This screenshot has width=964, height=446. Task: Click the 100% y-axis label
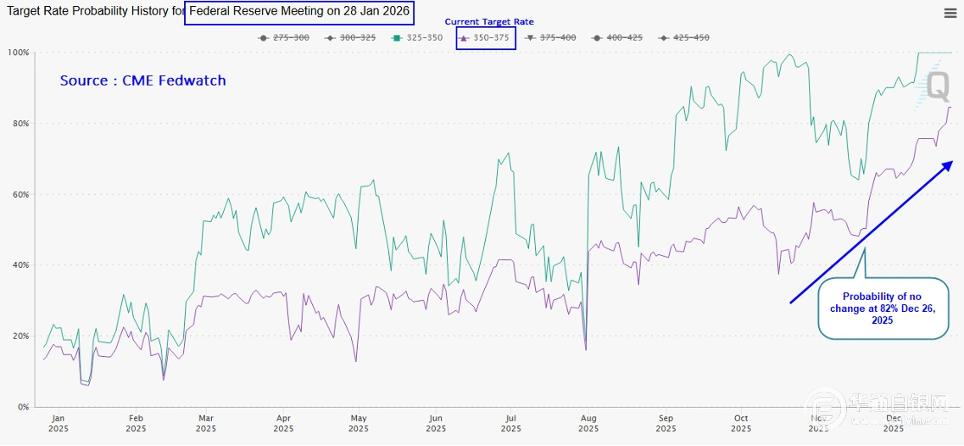tap(17, 52)
